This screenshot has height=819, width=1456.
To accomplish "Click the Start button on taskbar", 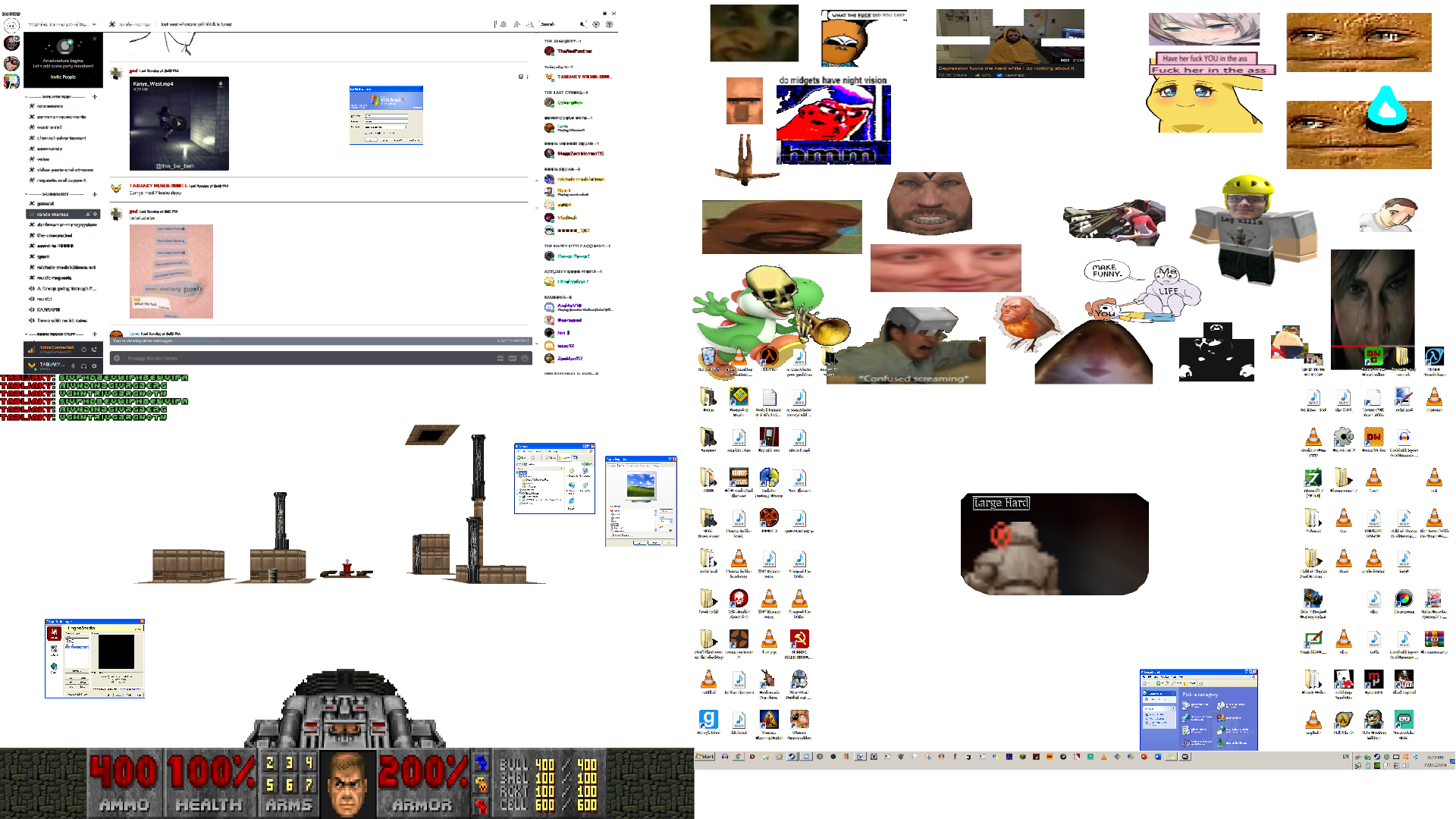I will (x=706, y=756).
